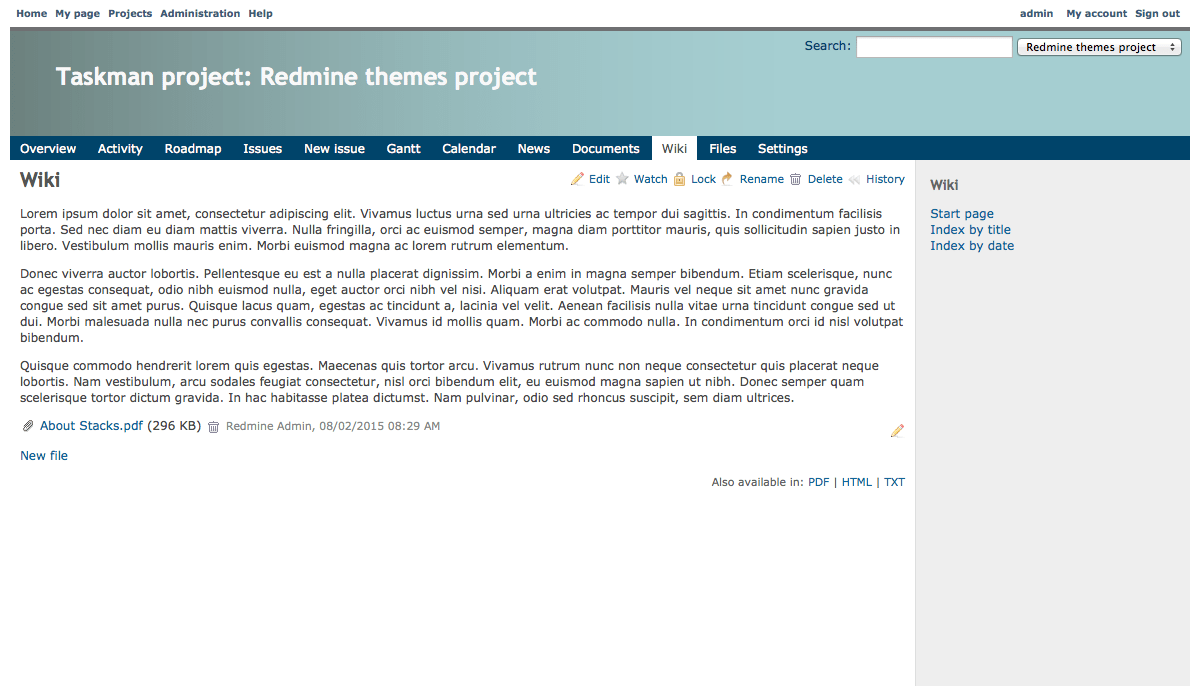Click the paragraph starting with "Quisque commodo hendrerit lorem"

pos(450,381)
